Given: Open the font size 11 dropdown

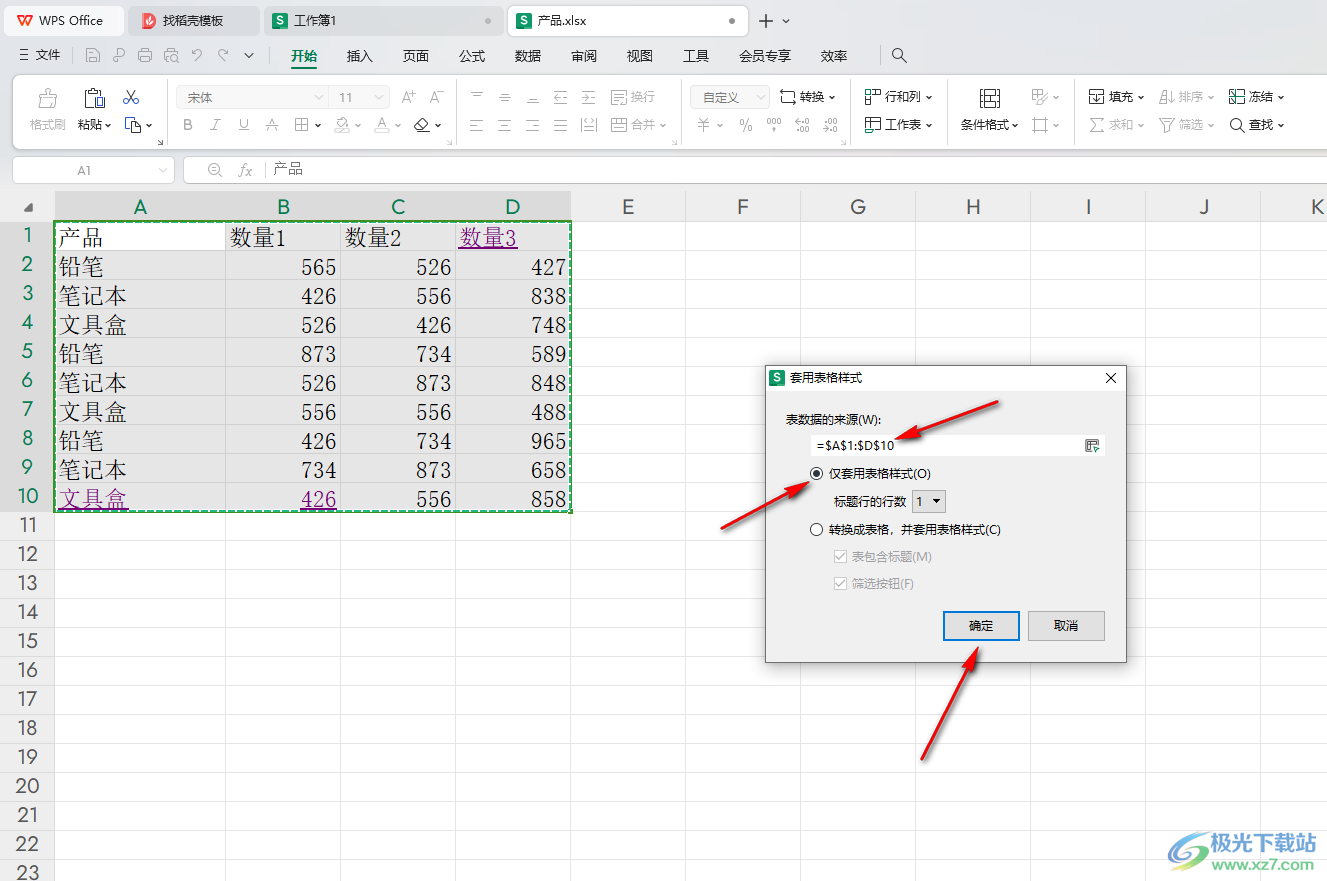Looking at the screenshot, I should [379, 97].
